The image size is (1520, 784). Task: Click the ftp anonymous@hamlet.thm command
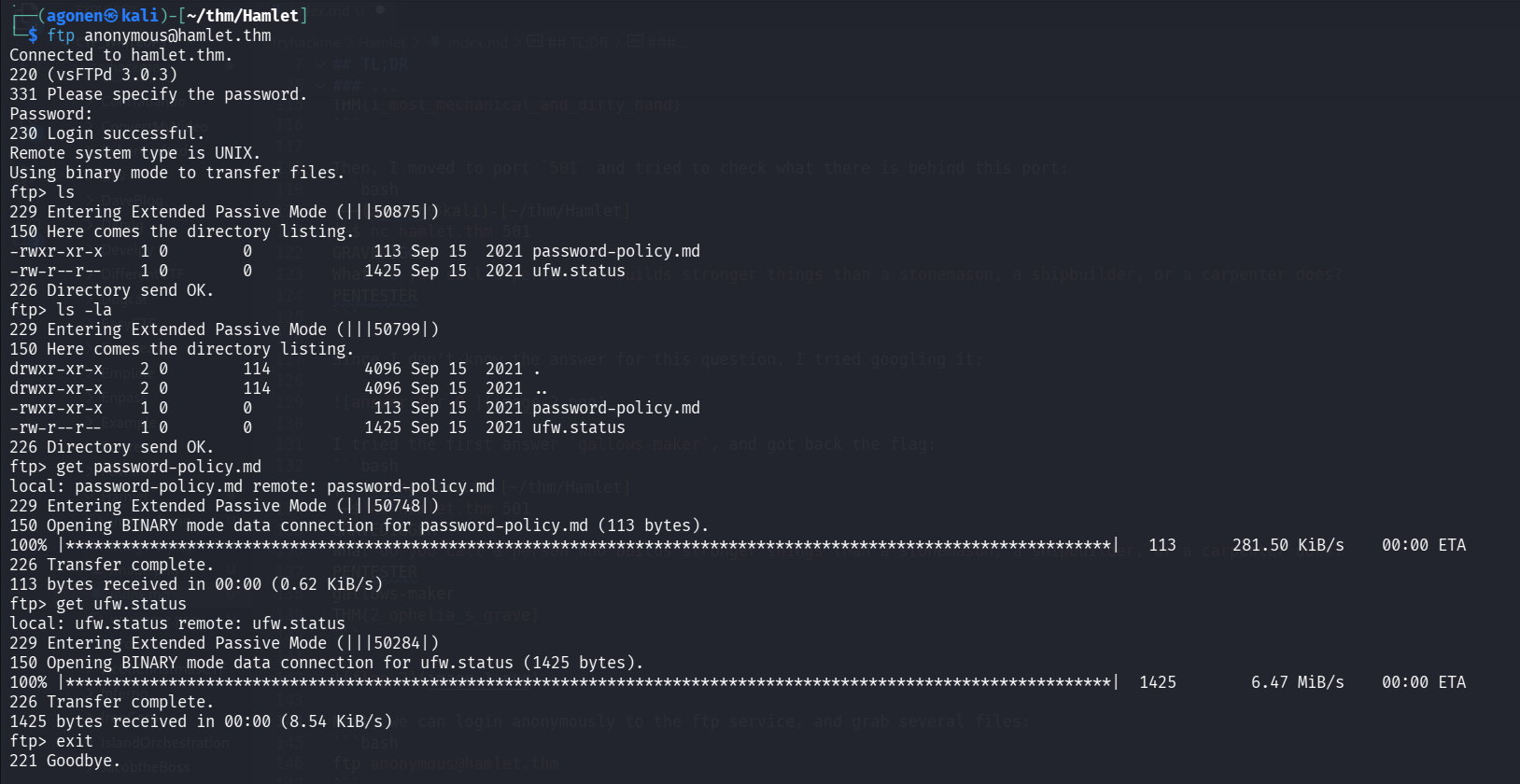[x=159, y=35]
